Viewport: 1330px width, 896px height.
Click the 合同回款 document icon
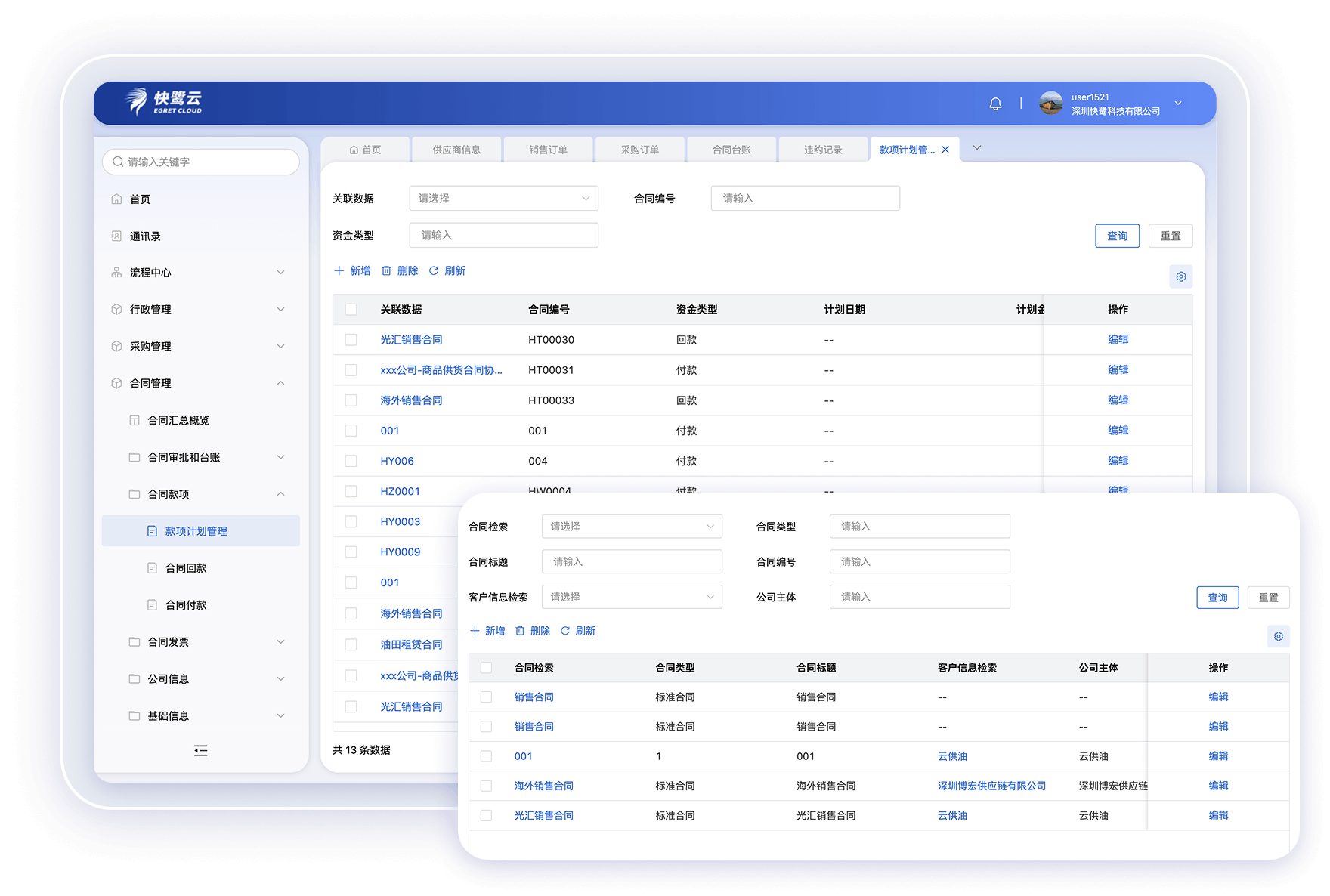pos(152,569)
